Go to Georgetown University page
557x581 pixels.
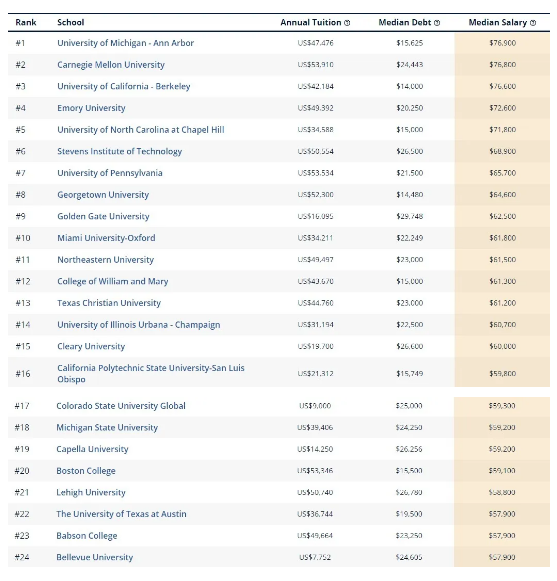[x=103, y=195]
